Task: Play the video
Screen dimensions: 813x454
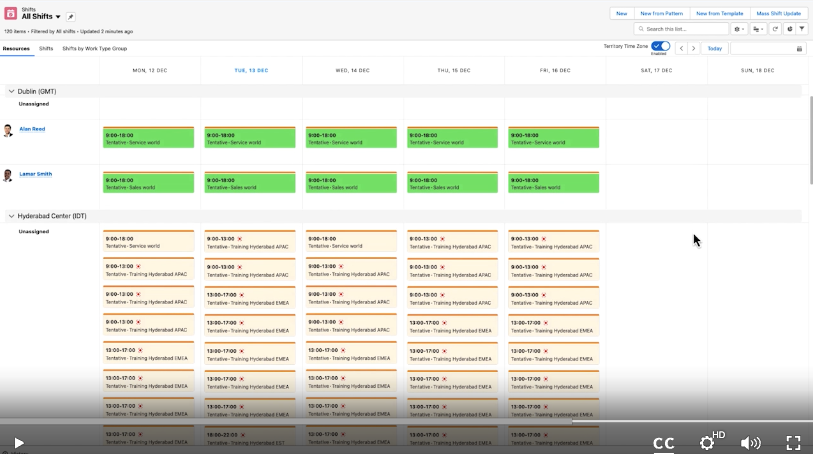Action: (x=19, y=443)
